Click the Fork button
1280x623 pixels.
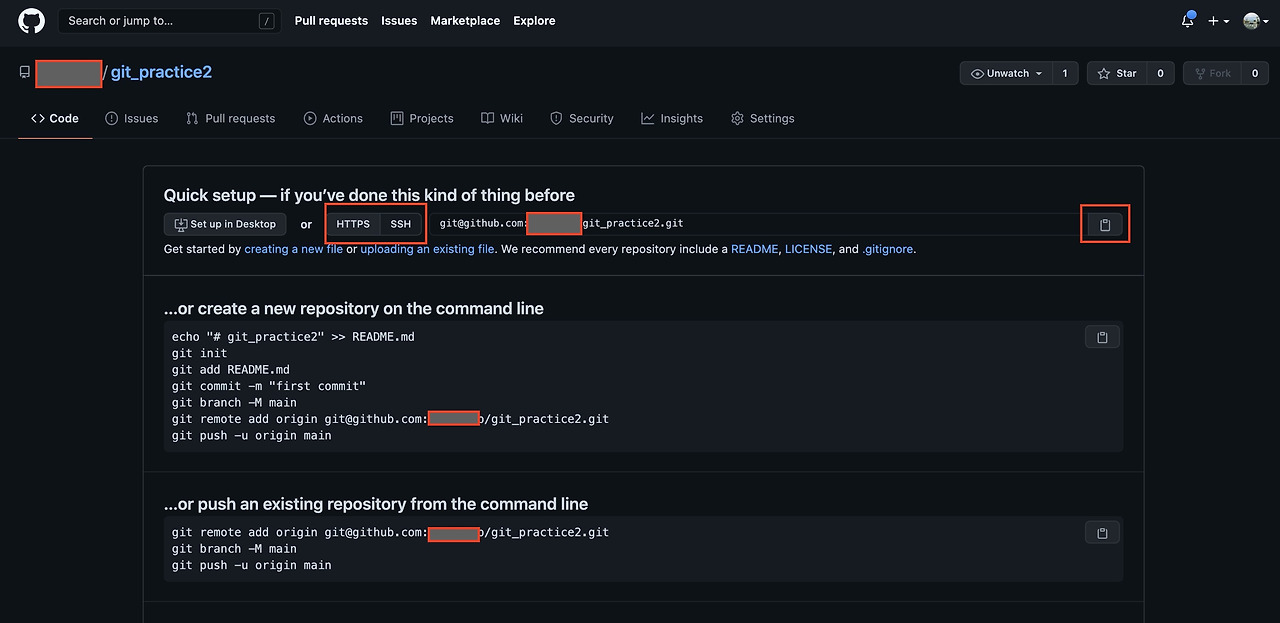coord(1212,73)
